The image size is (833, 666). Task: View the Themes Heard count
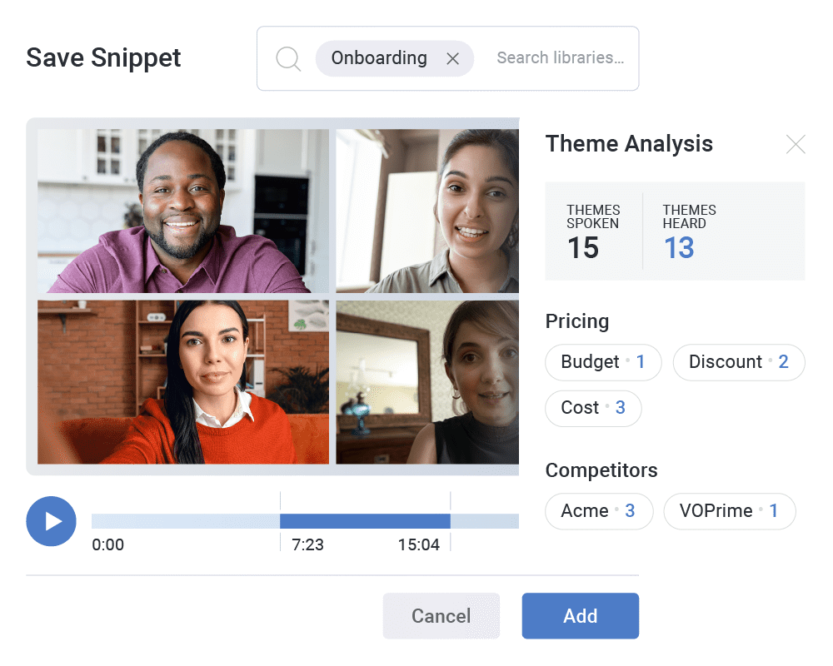click(689, 231)
